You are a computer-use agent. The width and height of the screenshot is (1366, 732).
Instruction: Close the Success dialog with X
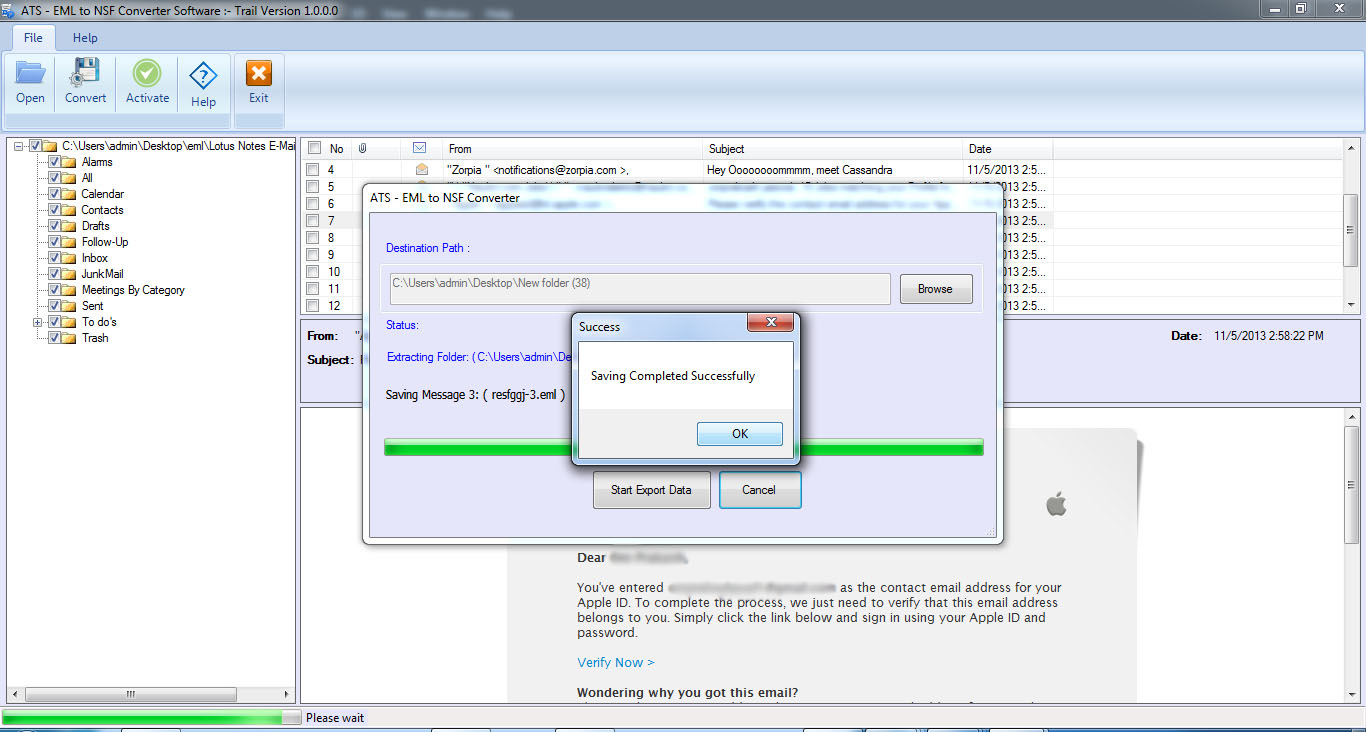pos(771,323)
